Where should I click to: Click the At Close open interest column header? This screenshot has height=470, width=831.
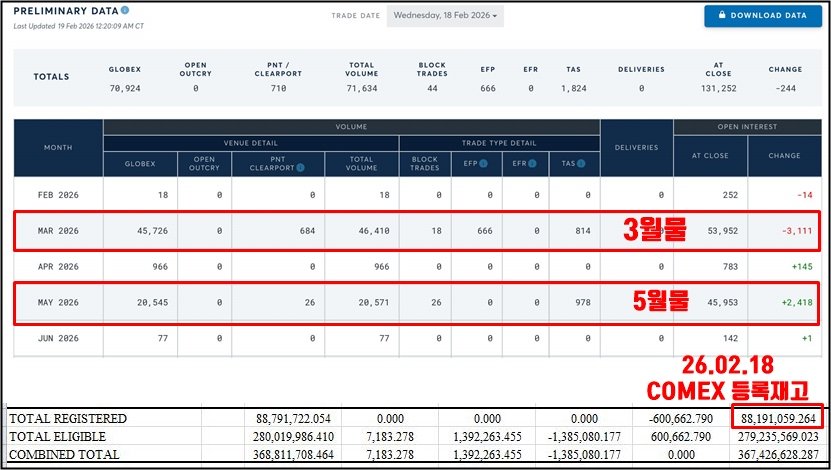pyautogui.click(x=710, y=156)
